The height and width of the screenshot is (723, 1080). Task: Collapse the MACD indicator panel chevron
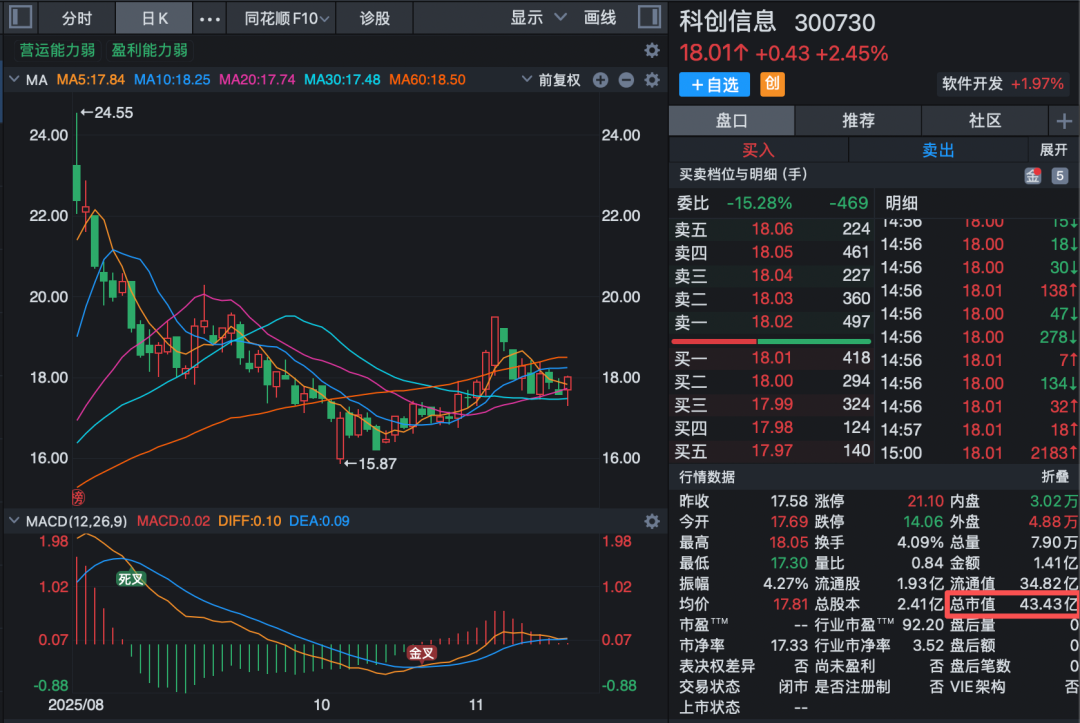pyautogui.click(x=14, y=521)
